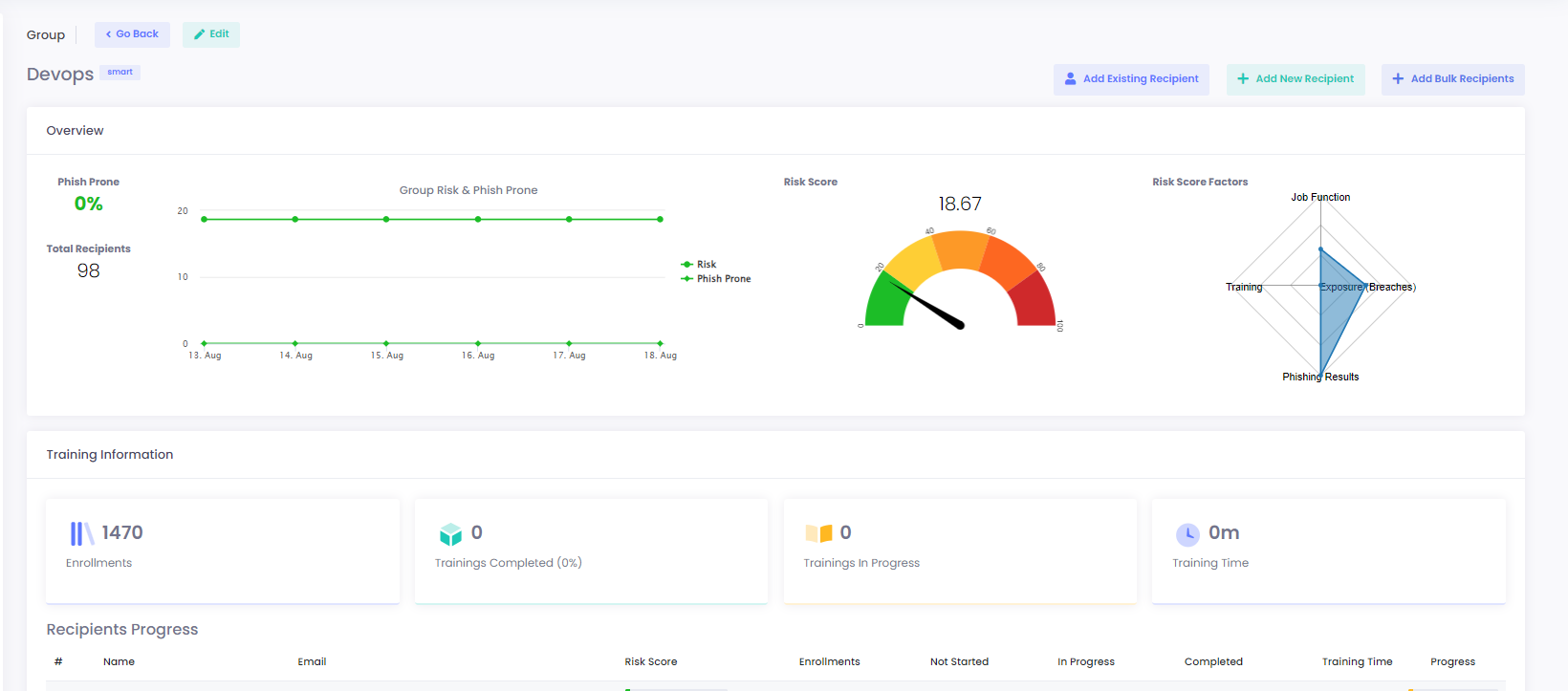The width and height of the screenshot is (1568, 691).
Task: Sort table by Risk Score column
Action: tap(650, 661)
